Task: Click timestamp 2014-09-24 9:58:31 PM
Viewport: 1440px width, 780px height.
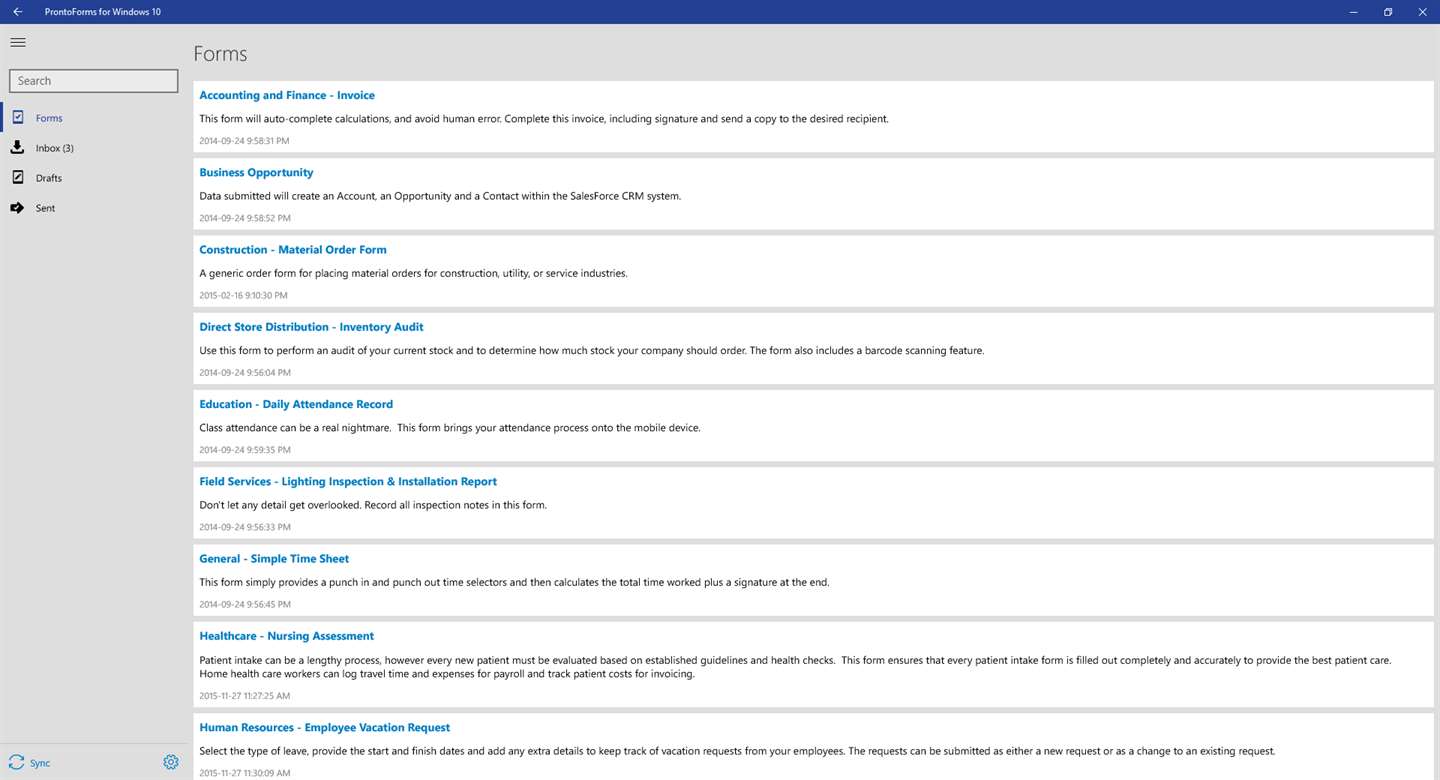Action: (244, 141)
